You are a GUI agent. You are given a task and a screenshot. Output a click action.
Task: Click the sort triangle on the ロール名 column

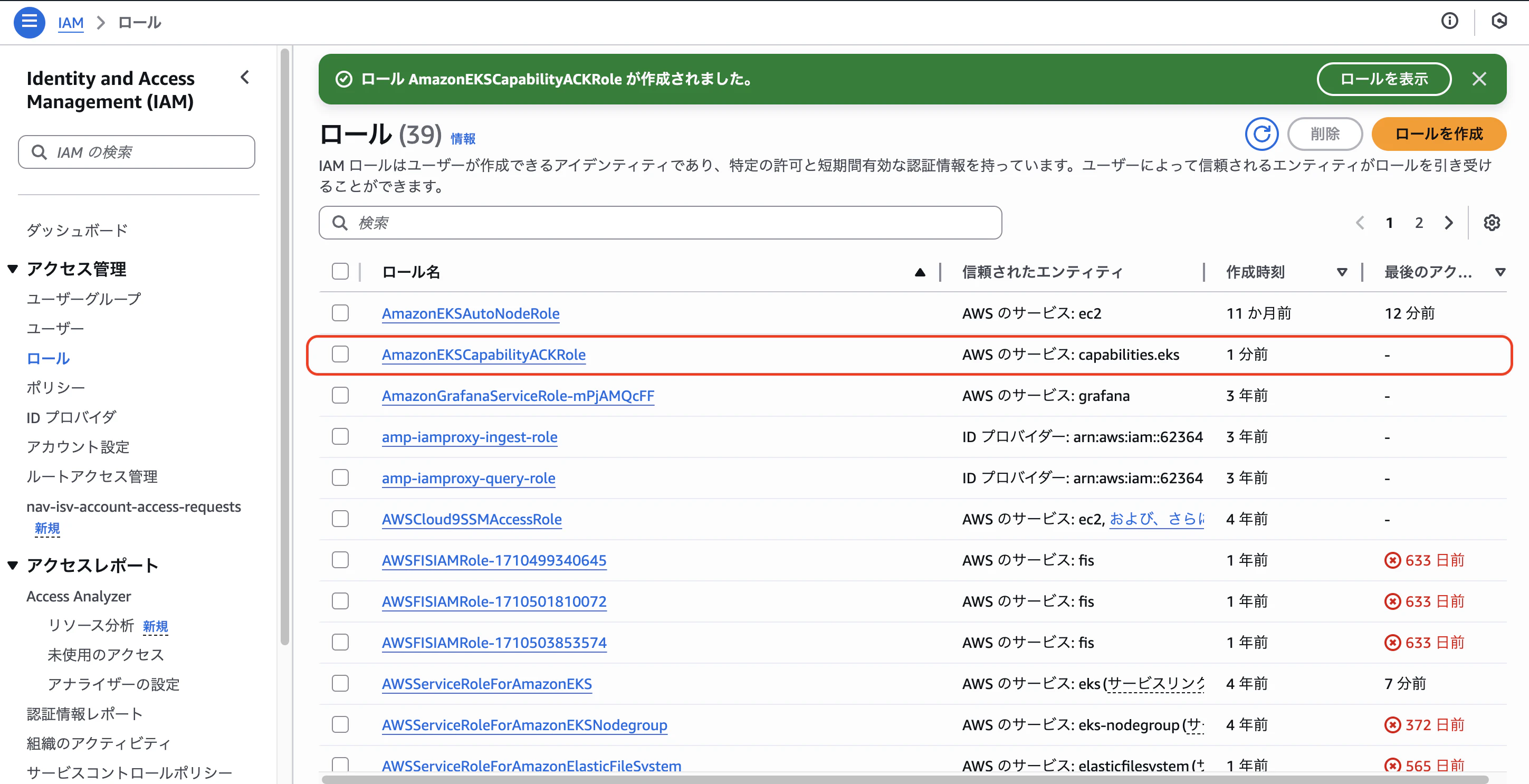(x=920, y=272)
